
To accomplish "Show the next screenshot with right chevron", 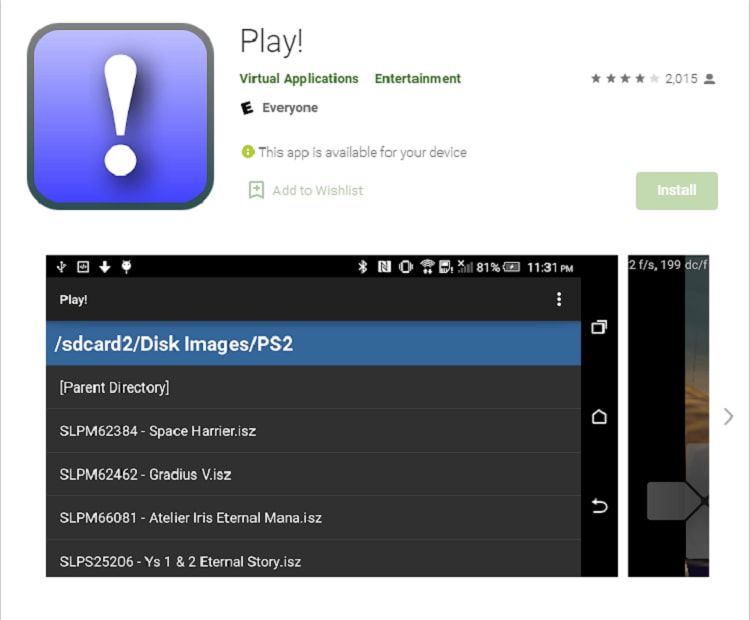I will tap(728, 417).
